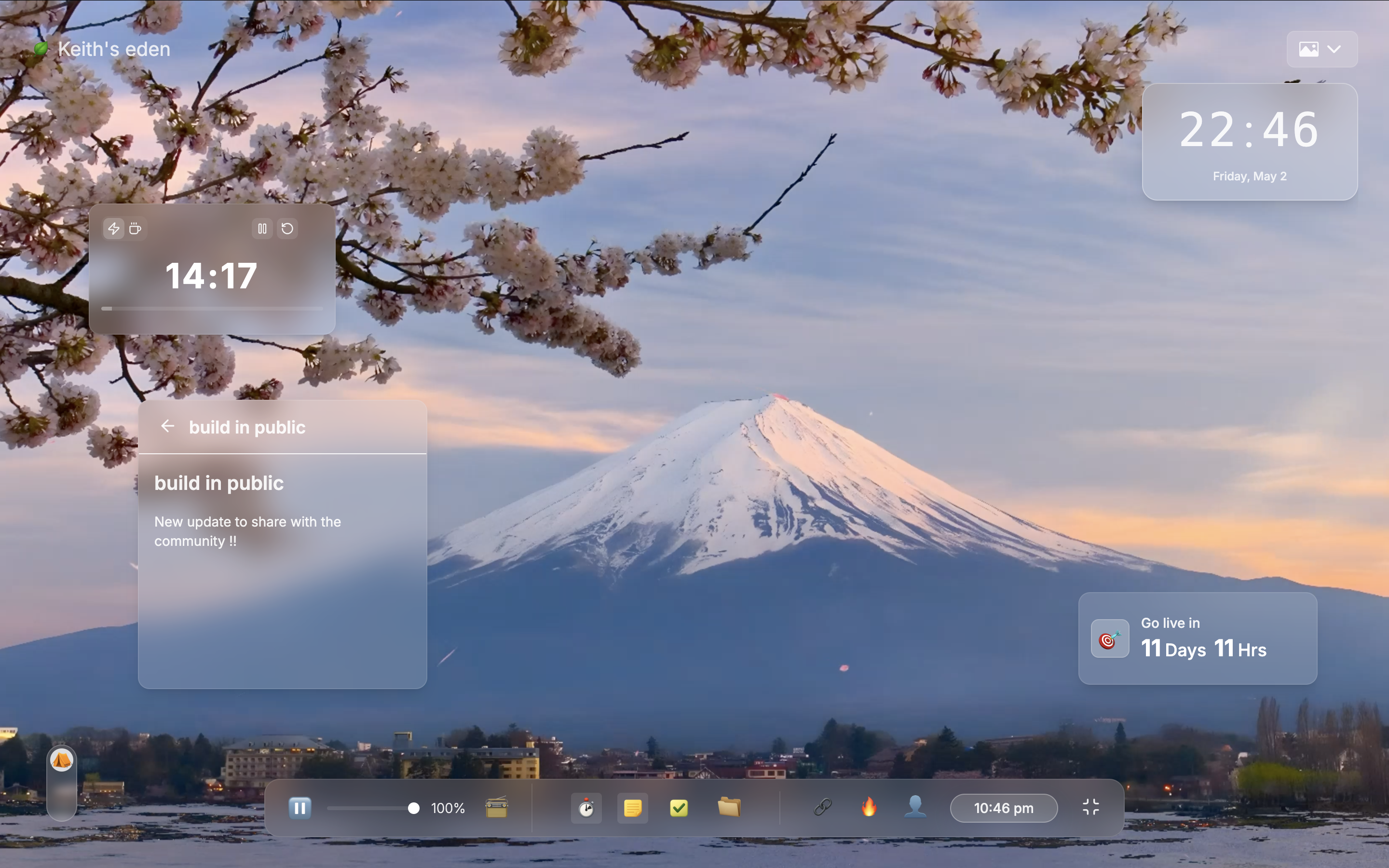Toggle the checkmark to-do widget
This screenshot has height=868, width=1389.
click(x=679, y=808)
